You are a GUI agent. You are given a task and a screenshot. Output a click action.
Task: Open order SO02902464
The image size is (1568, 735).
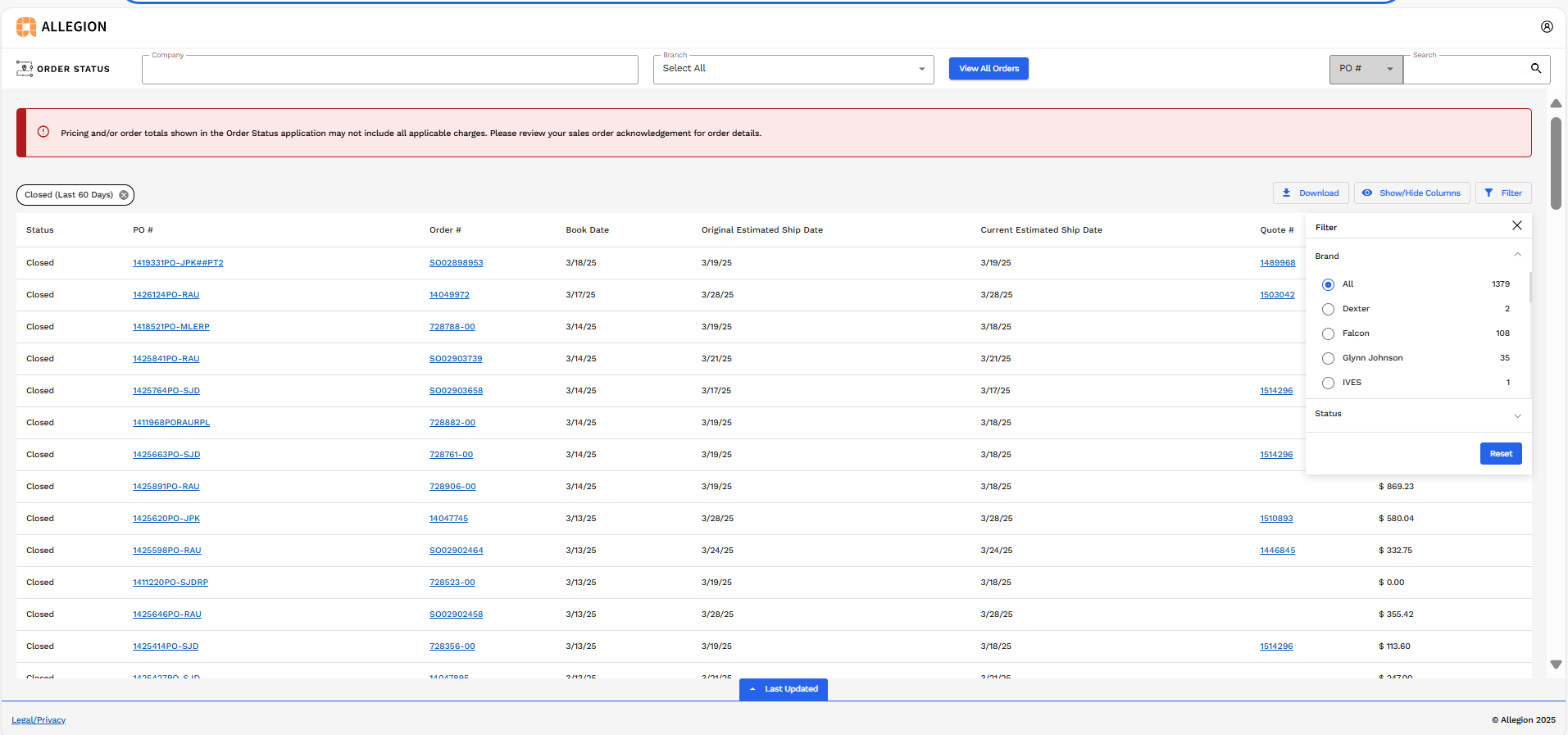tap(457, 551)
